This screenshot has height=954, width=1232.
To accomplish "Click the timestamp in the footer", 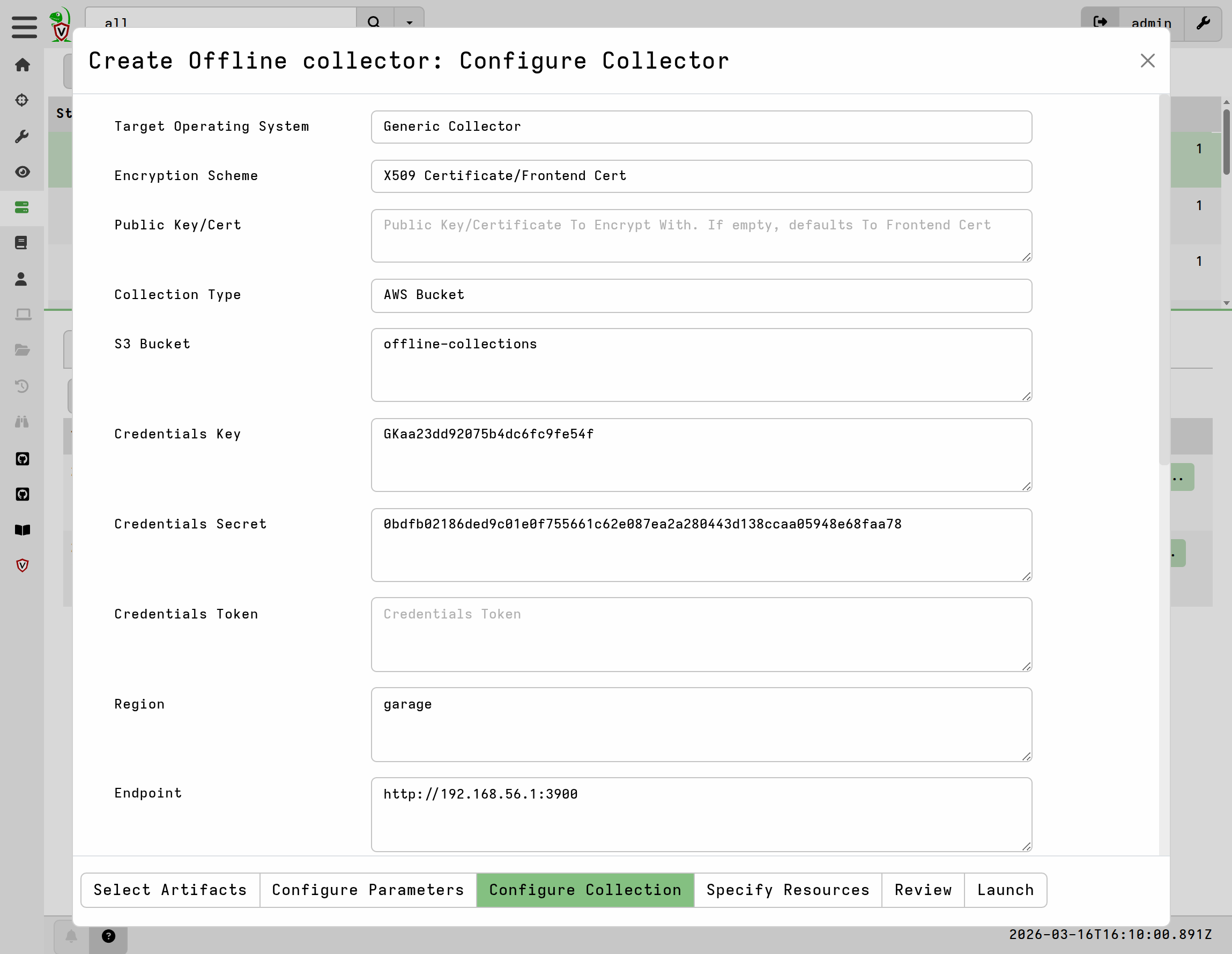I will tap(1110, 934).
